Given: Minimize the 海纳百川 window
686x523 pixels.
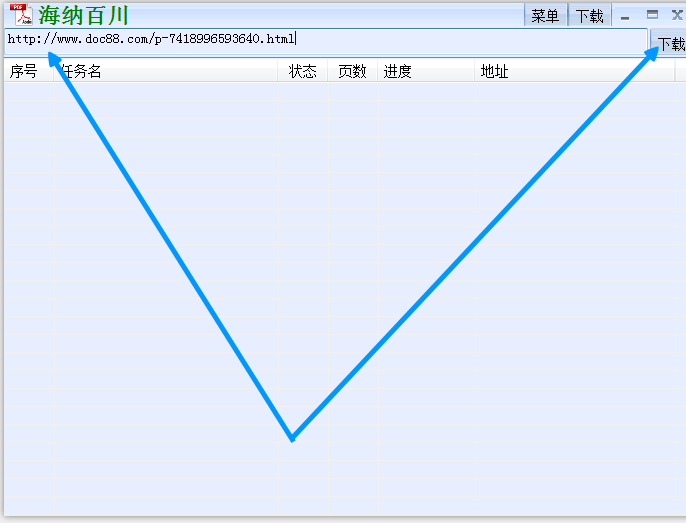Looking at the screenshot, I should pyautogui.click(x=625, y=16).
